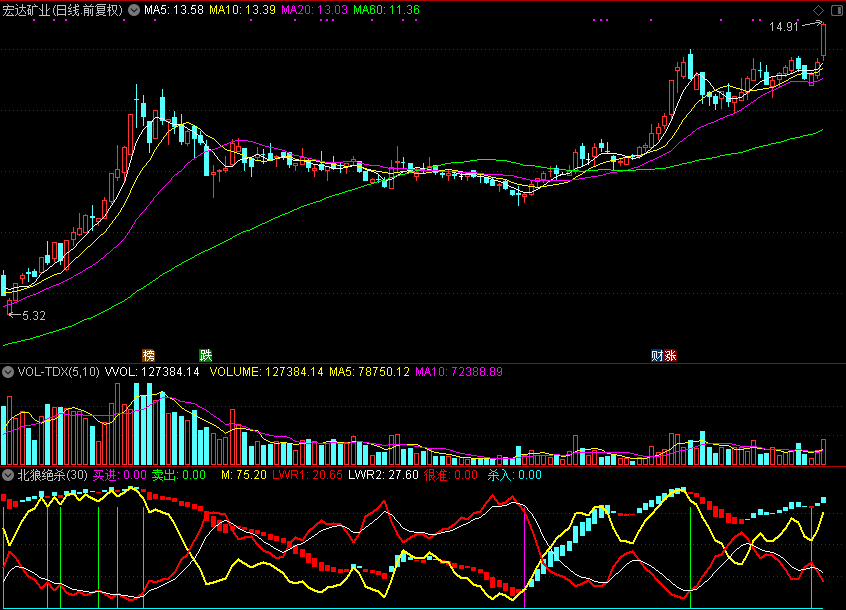Select volume MA10: 72388.89 label
Screen dimensions: 846x610
point(459,372)
